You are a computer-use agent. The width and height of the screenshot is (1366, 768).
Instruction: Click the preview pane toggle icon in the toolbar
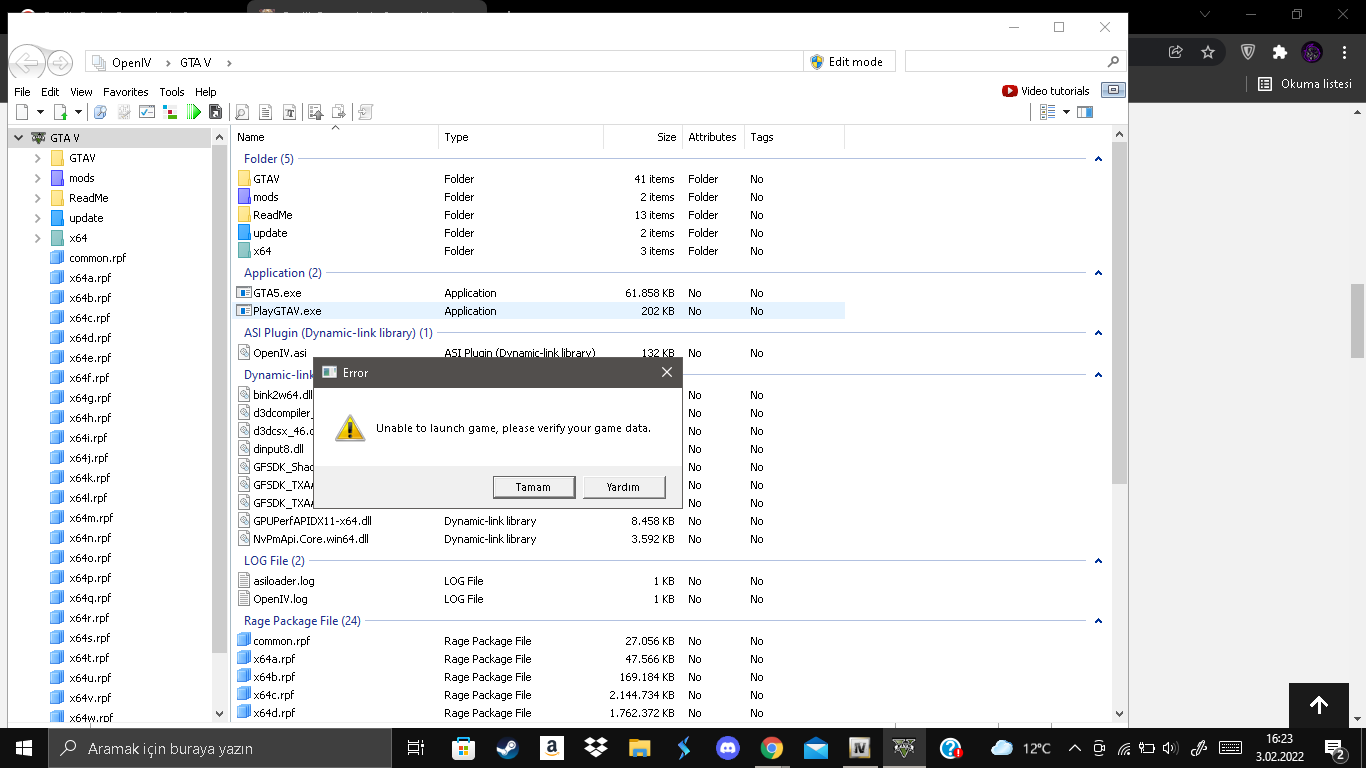click(x=1085, y=112)
